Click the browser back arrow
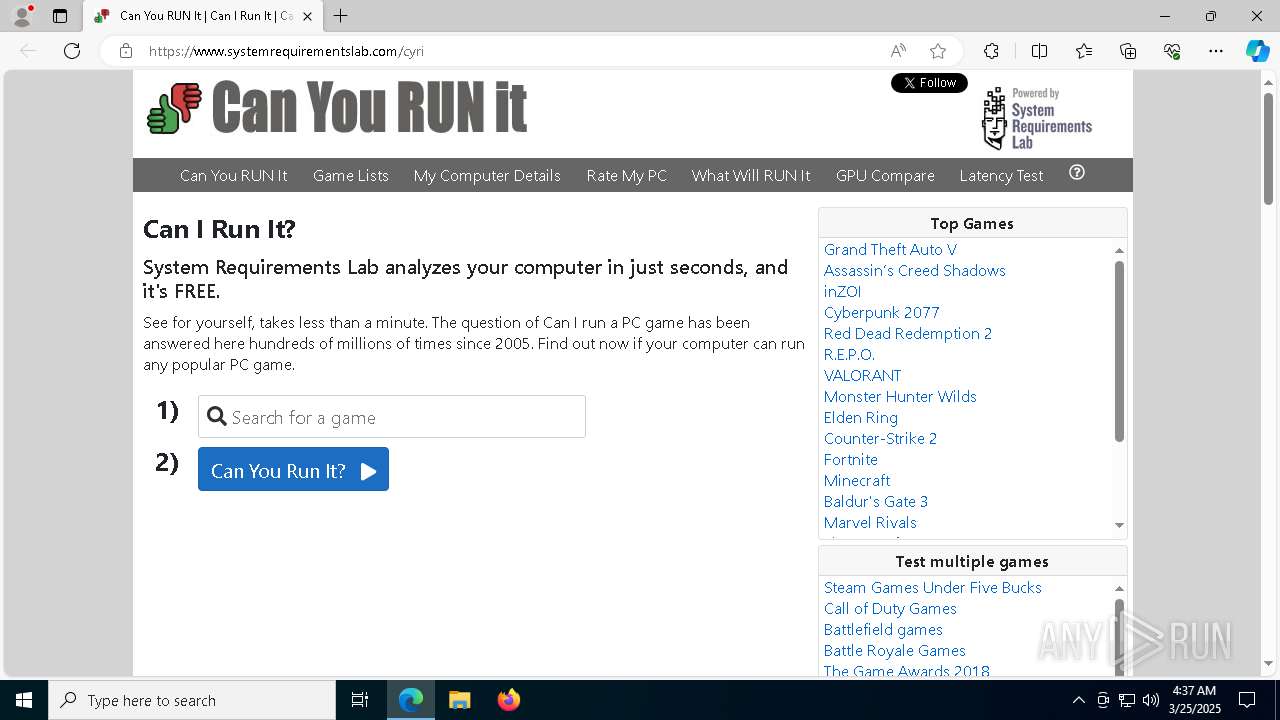 28,51
